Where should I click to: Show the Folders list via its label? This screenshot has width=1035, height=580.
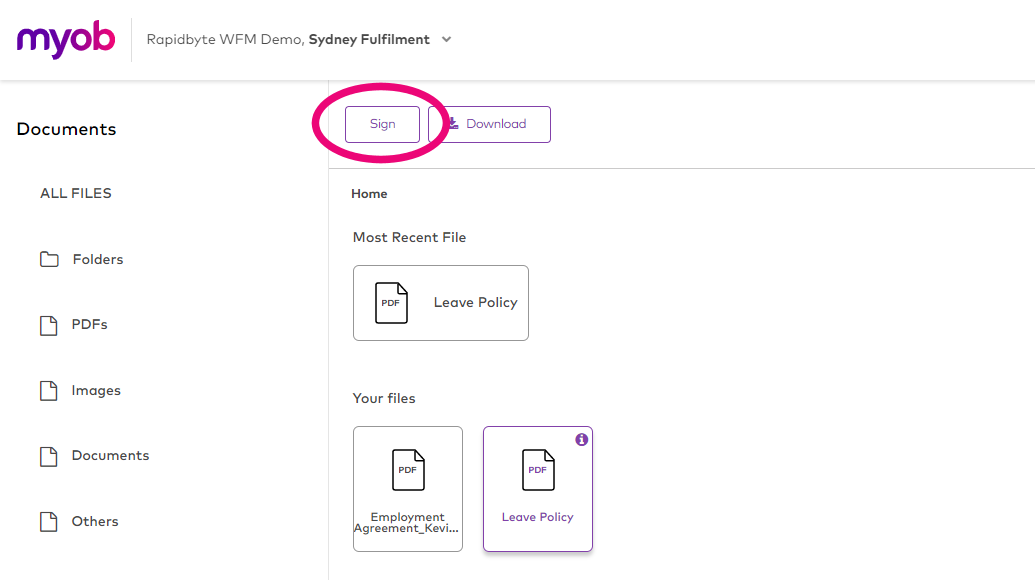pyautogui.click(x=98, y=259)
